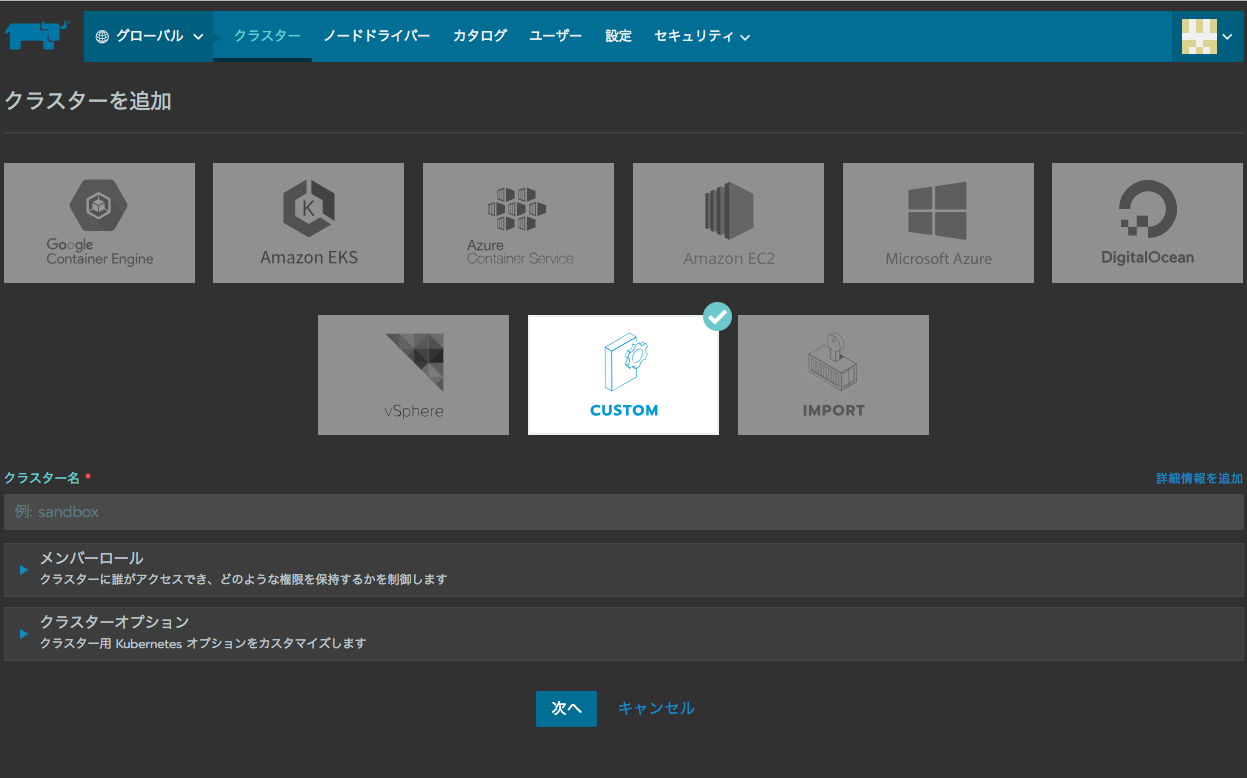
Task: Open the グローバル scope dropdown
Action: (149, 36)
